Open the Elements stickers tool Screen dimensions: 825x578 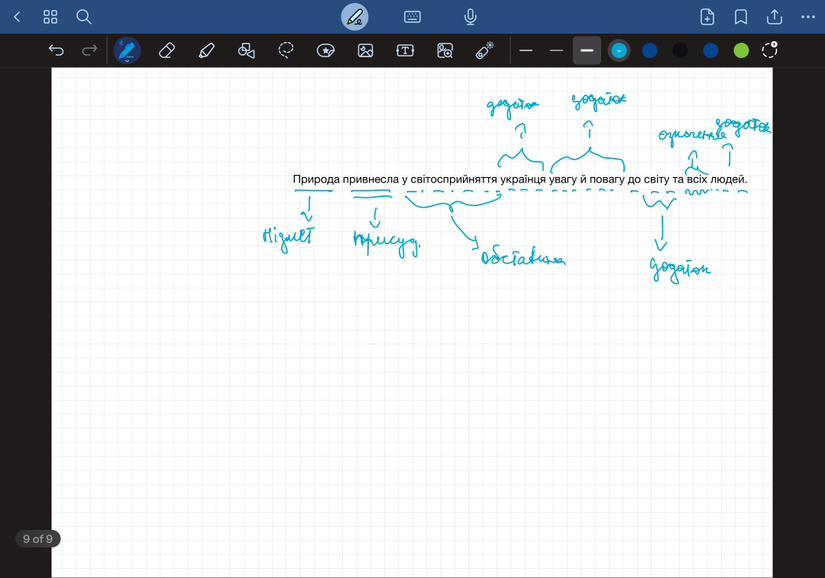click(326, 50)
